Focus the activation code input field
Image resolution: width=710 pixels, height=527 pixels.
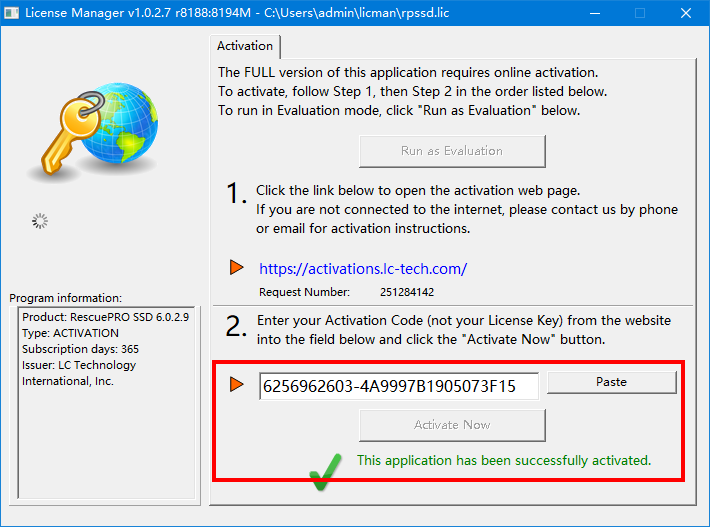click(399, 386)
